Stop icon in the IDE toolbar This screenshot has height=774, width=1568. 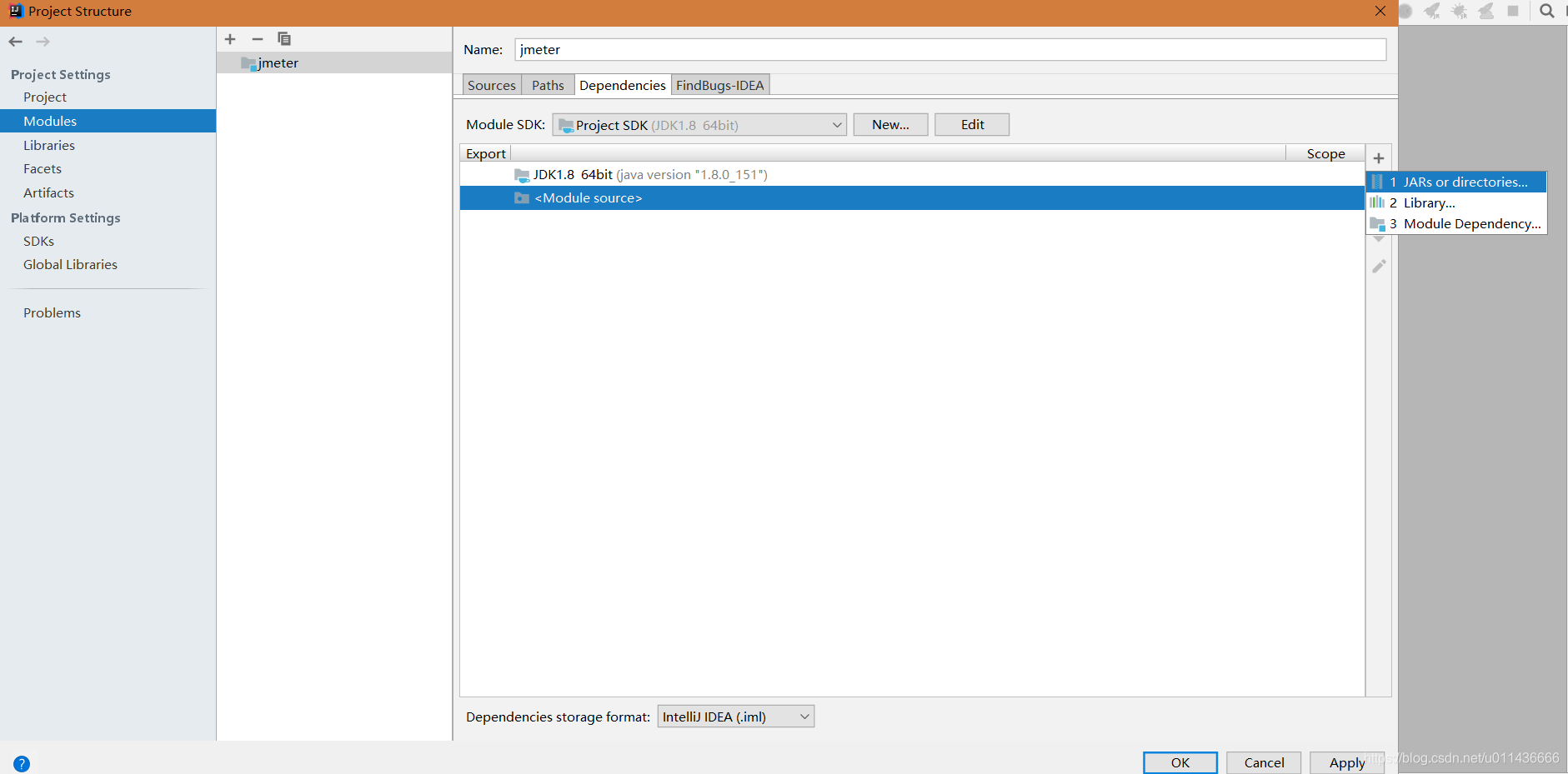tap(1513, 11)
